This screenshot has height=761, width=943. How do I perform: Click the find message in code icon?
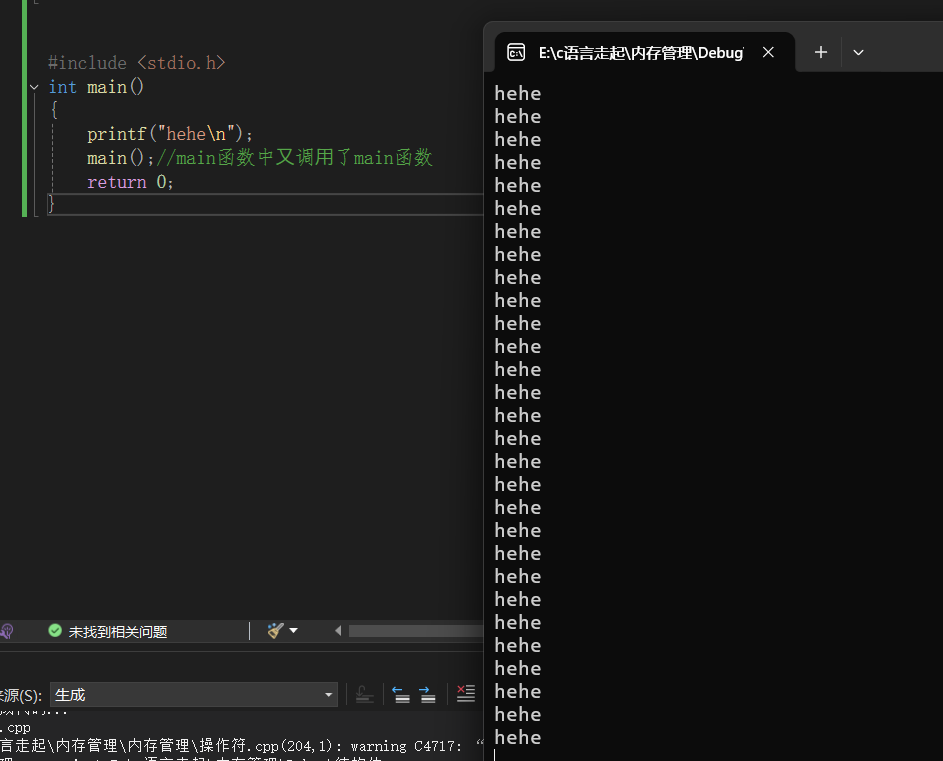point(364,694)
